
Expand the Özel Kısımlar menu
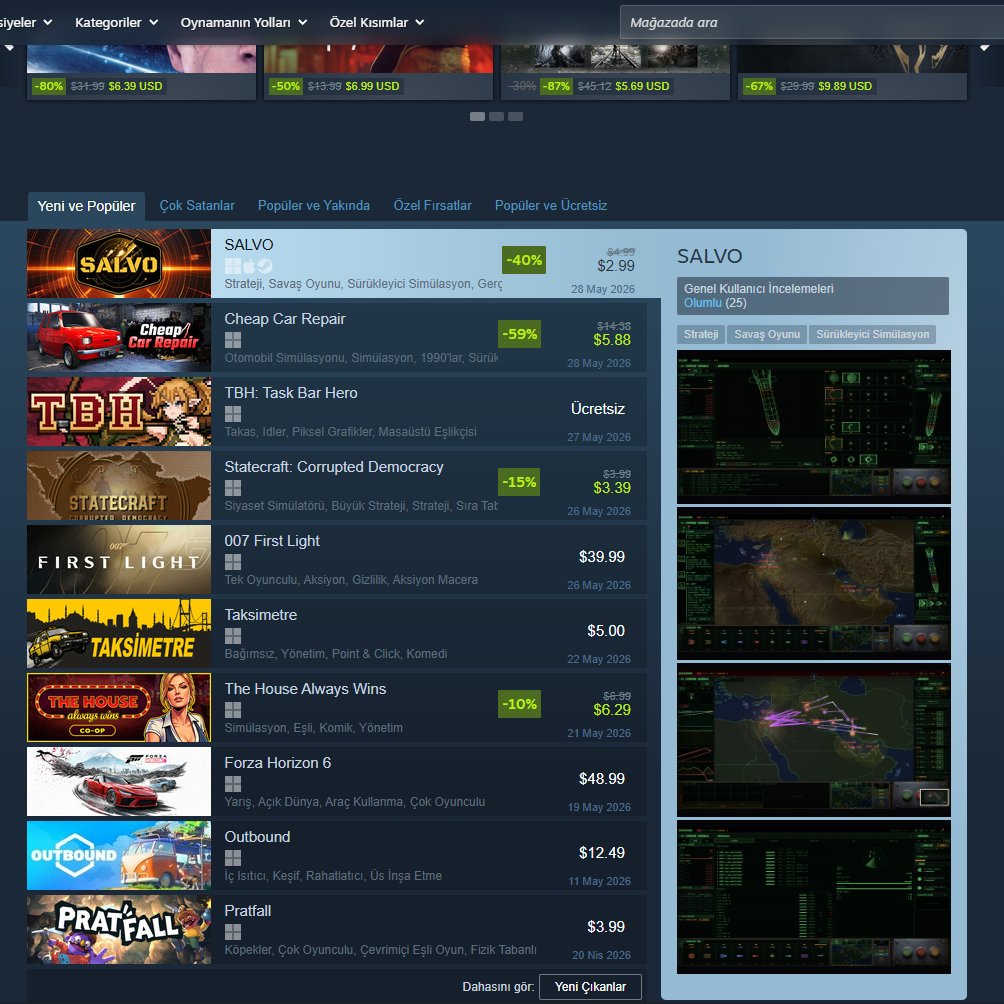click(377, 22)
